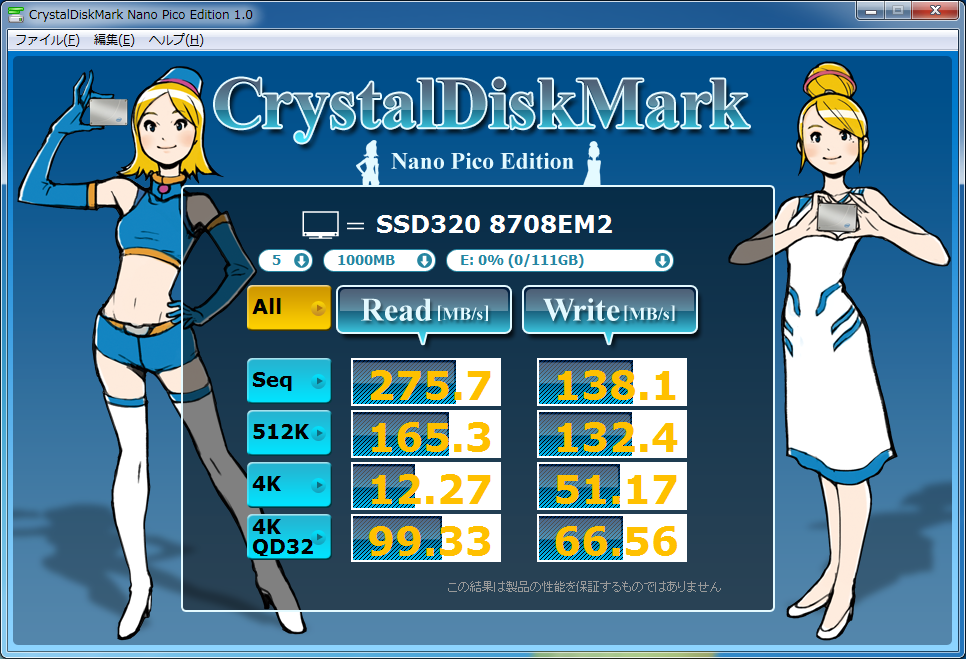The image size is (966, 659).
Task: Click the SSD320 8708EM2 drive name text
Action: point(494,224)
